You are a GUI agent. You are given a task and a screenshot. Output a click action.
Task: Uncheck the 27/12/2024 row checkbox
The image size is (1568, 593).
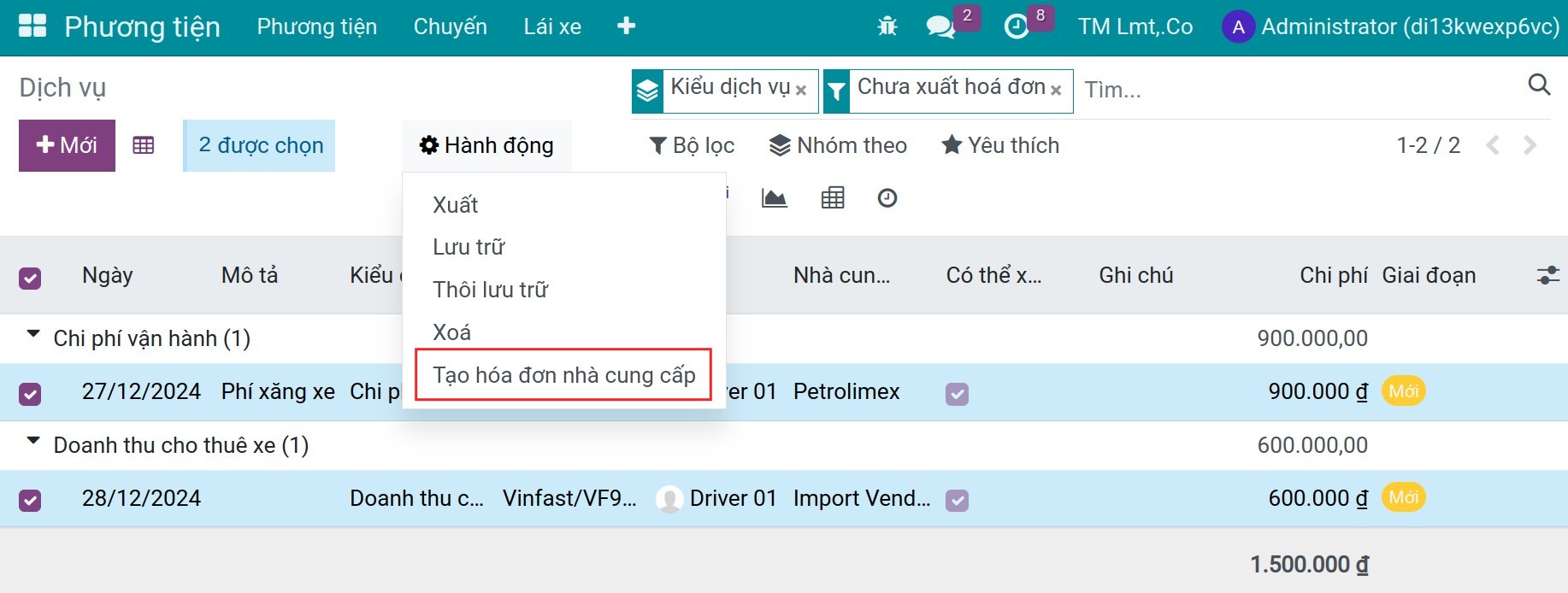[30, 394]
